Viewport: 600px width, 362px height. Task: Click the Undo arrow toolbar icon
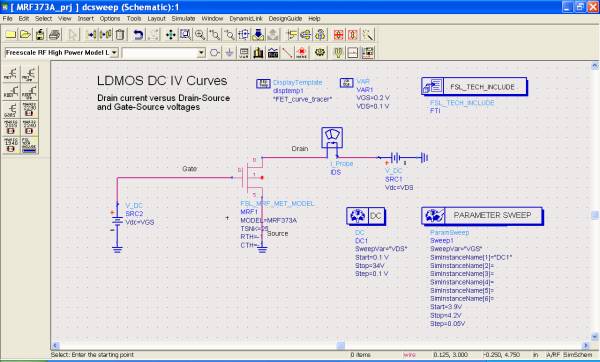tap(138, 35)
